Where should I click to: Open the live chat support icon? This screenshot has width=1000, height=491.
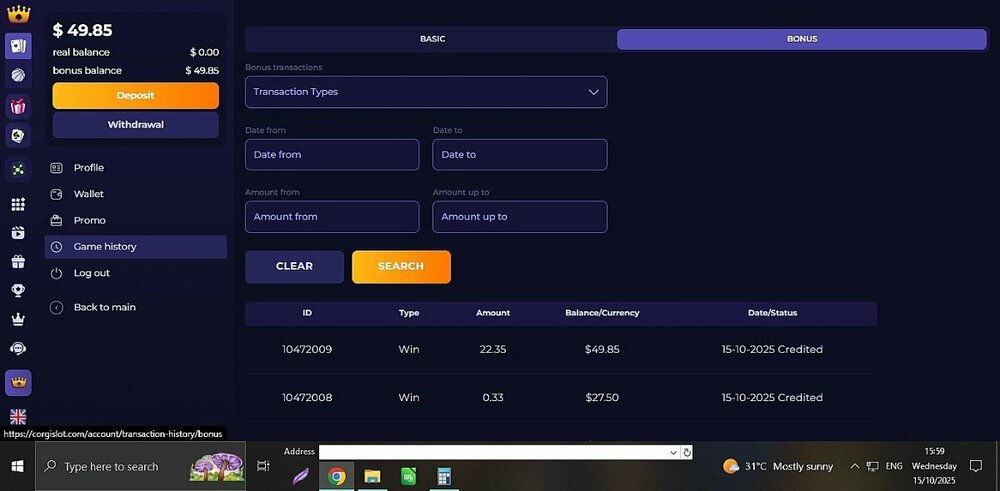pos(18,349)
